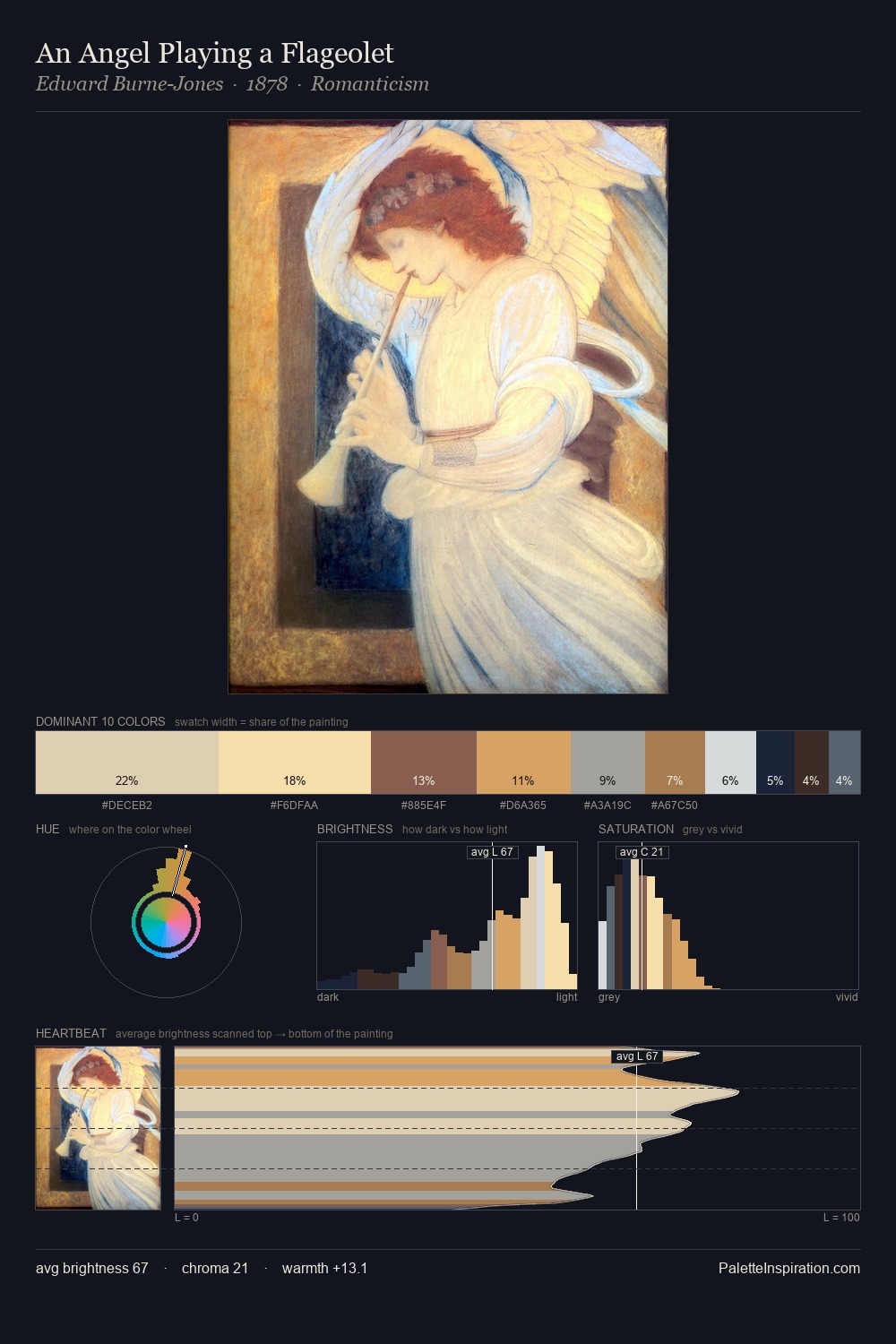The image size is (896, 1344).
Task: Click the grey axis label under saturation
Action: [x=609, y=997]
